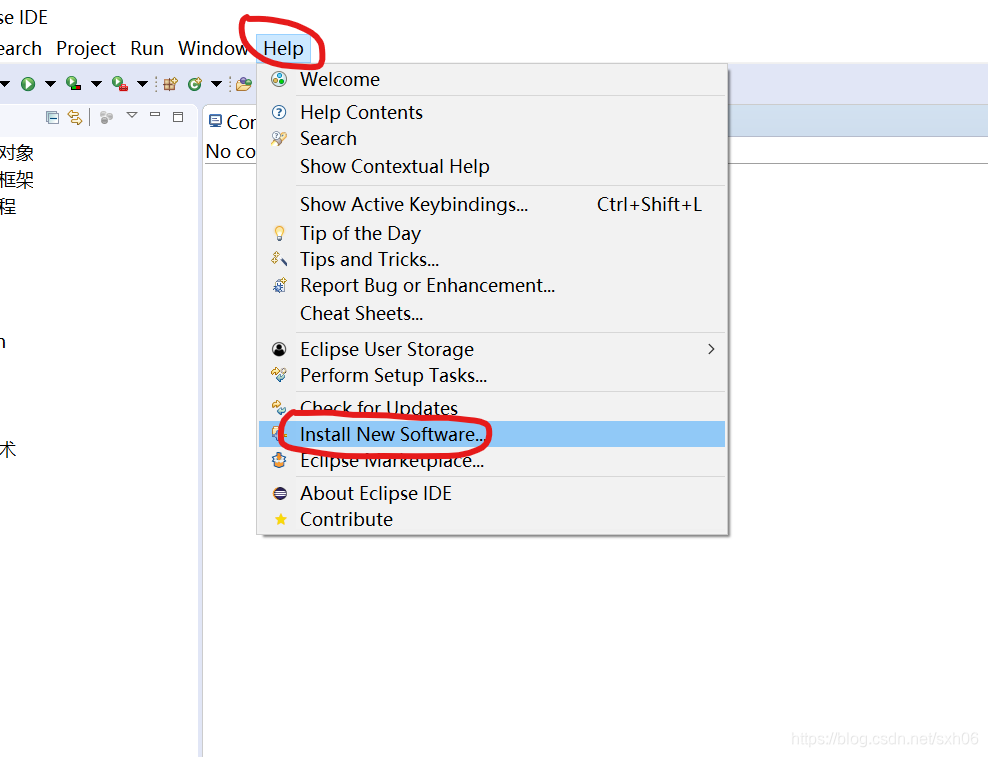Open the External Tools dropdown arrow

point(142,84)
